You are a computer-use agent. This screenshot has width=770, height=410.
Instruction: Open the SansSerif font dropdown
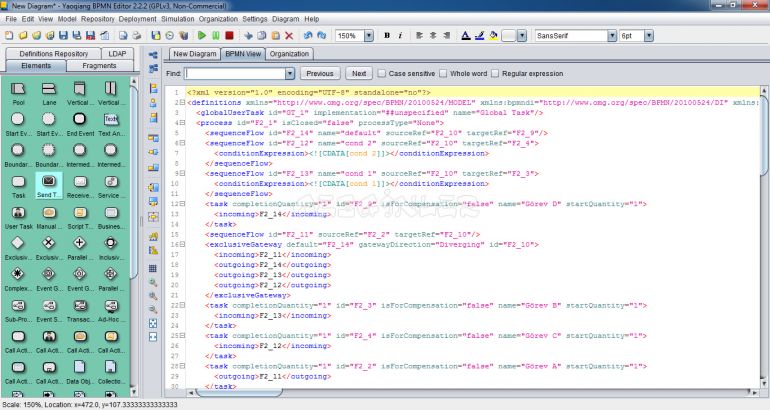point(612,35)
